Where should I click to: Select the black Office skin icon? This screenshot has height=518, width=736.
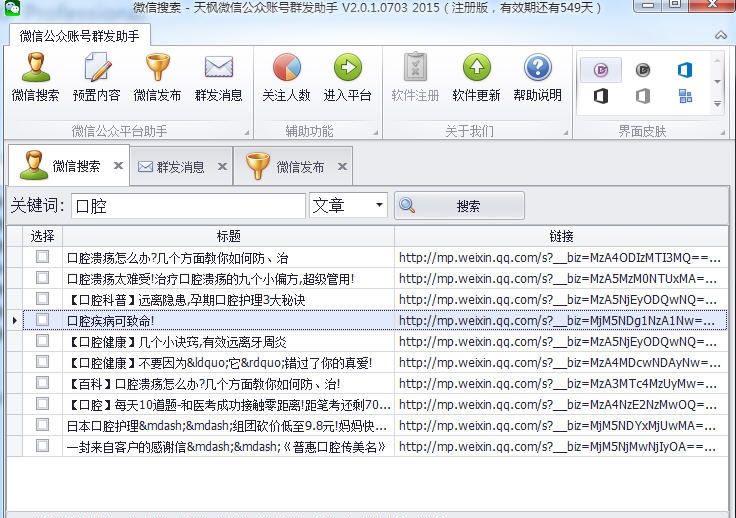601,97
